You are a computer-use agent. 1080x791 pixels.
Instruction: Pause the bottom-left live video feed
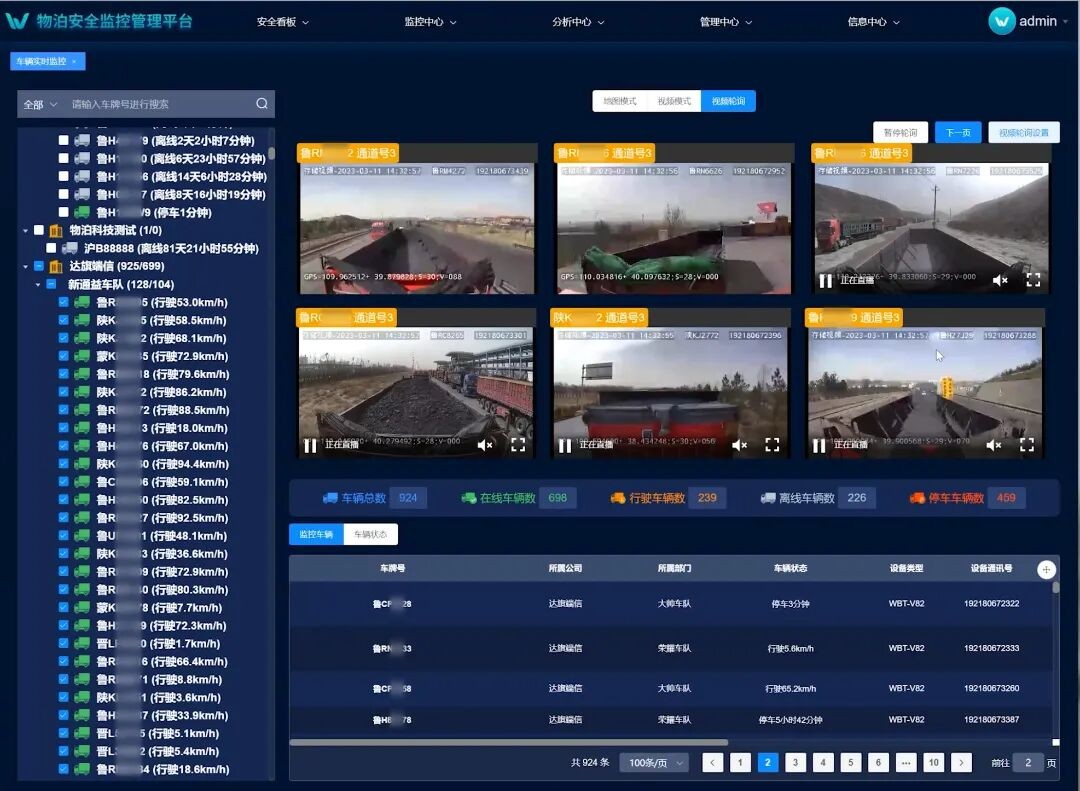[311, 445]
